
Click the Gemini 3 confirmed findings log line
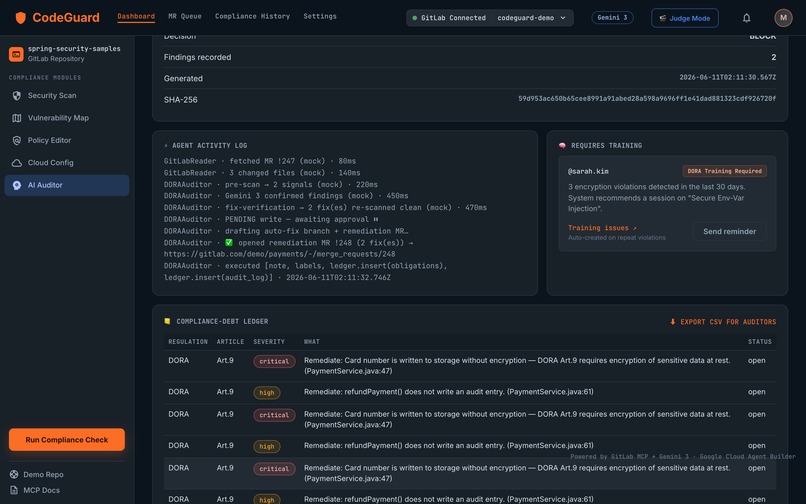point(286,196)
